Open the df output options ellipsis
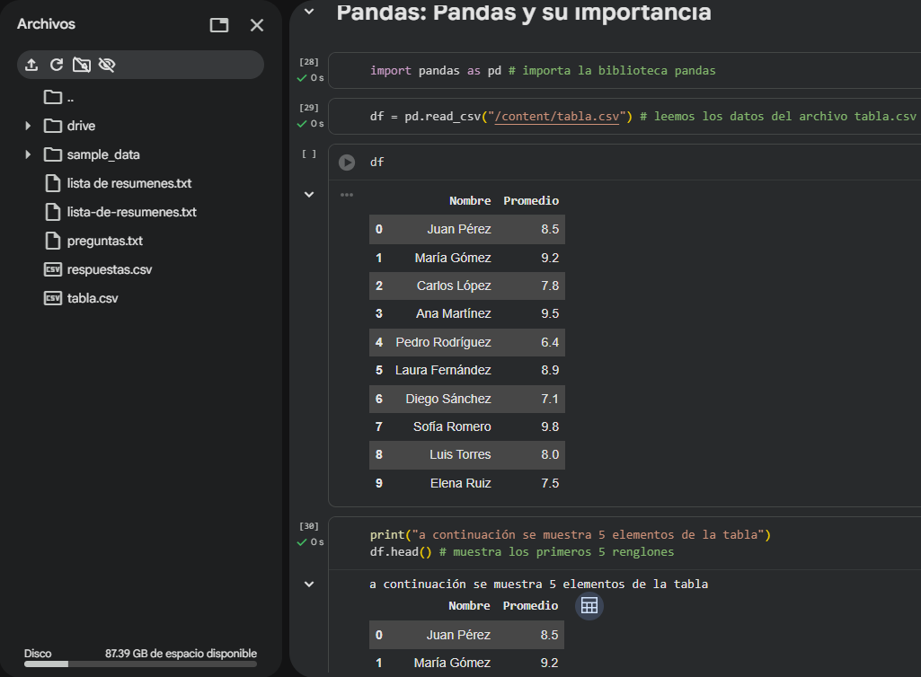 pyautogui.click(x=347, y=194)
